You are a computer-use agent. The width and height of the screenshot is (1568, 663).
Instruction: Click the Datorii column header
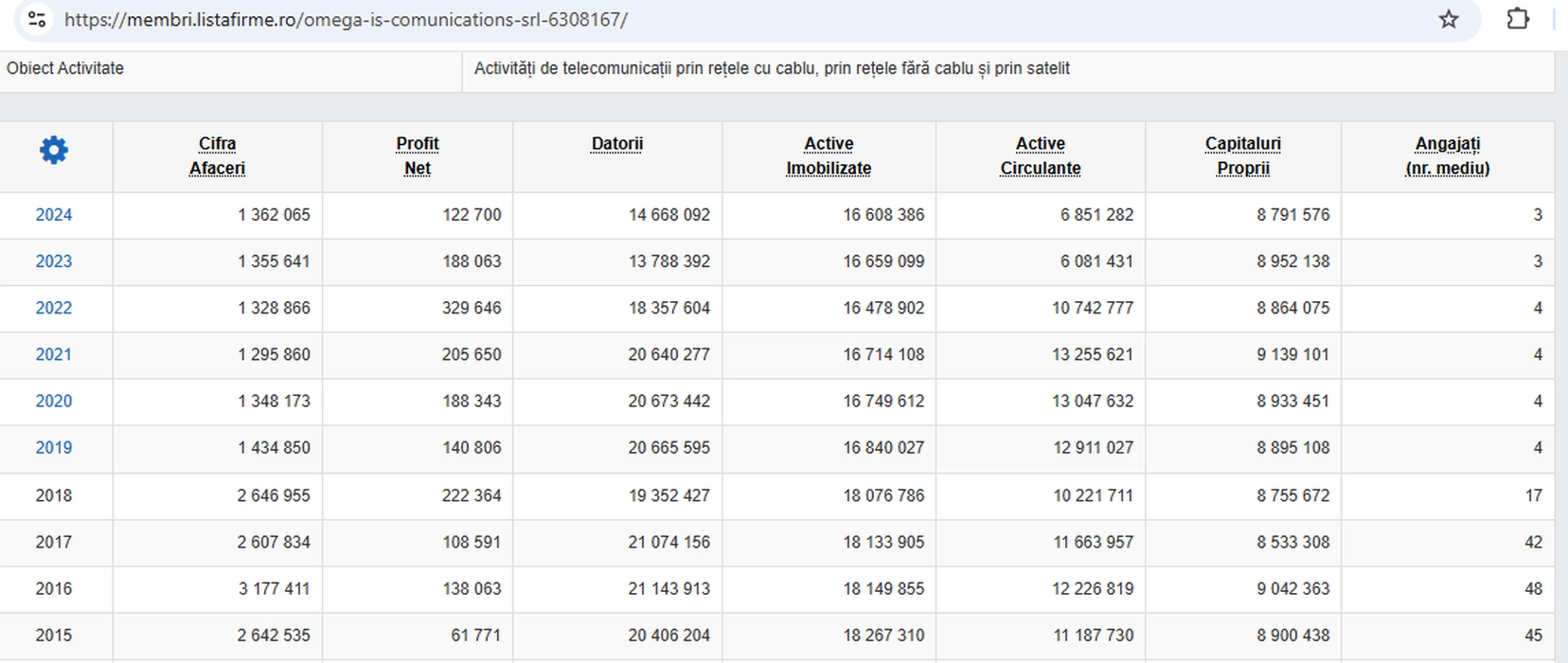click(x=617, y=144)
